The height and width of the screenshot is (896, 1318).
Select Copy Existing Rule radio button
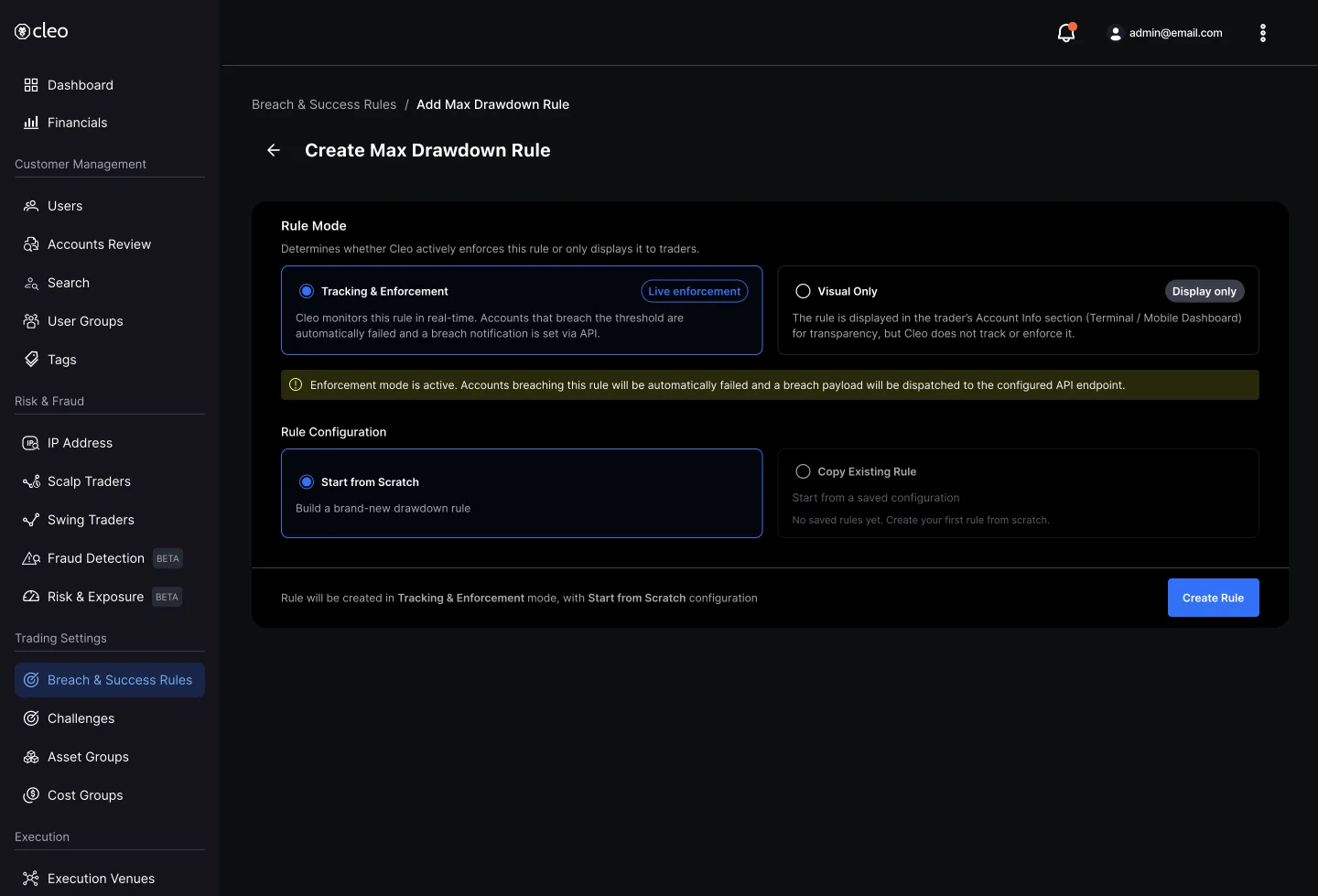(803, 471)
